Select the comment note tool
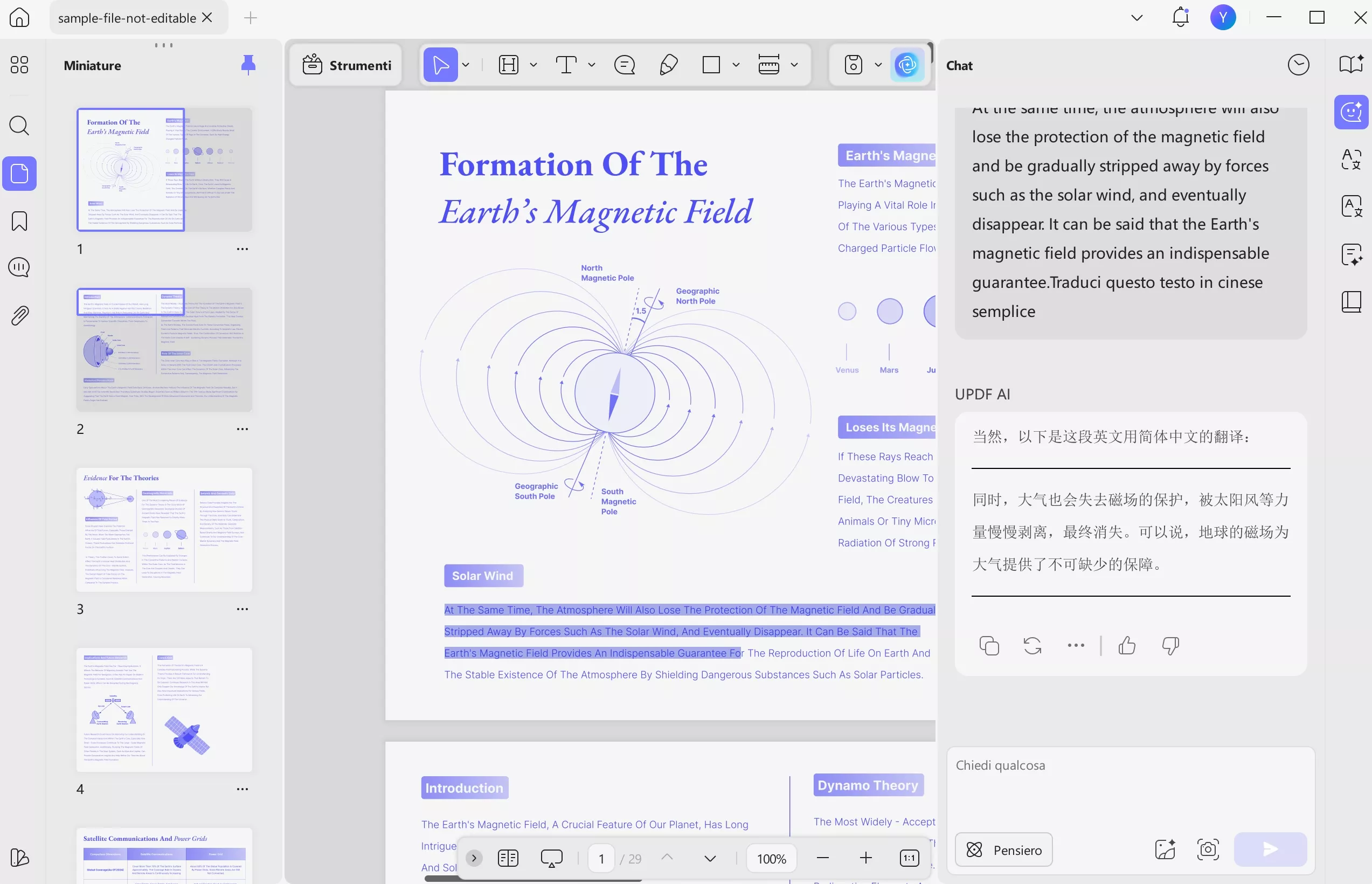Image resolution: width=1372 pixels, height=884 pixels. [625, 65]
